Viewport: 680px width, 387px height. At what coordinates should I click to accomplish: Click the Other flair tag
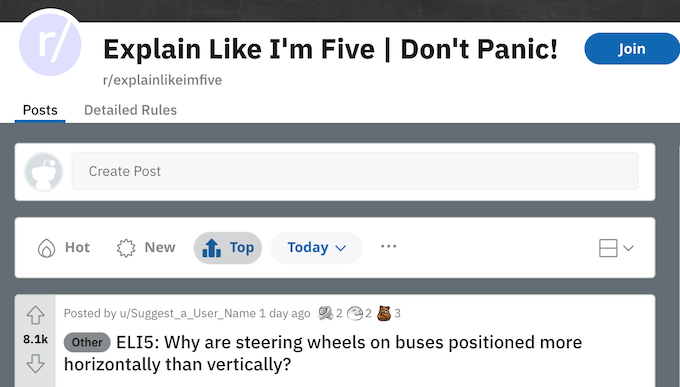tap(87, 342)
